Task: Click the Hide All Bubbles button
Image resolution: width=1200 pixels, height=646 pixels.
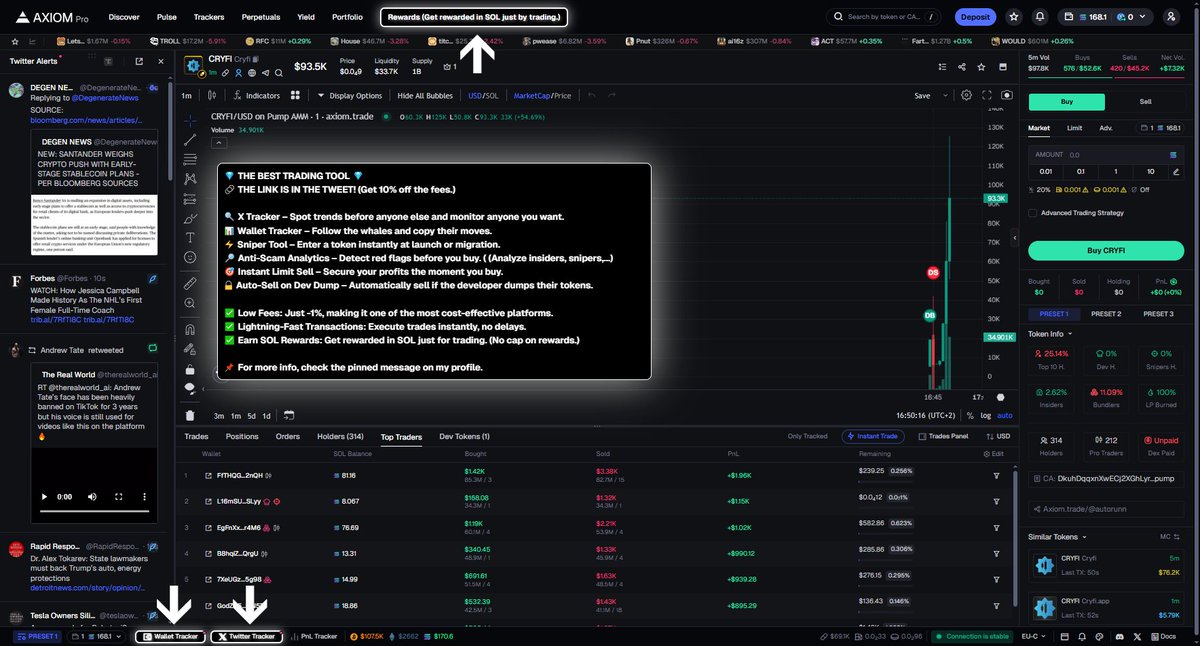Action: (x=425, y=96)
